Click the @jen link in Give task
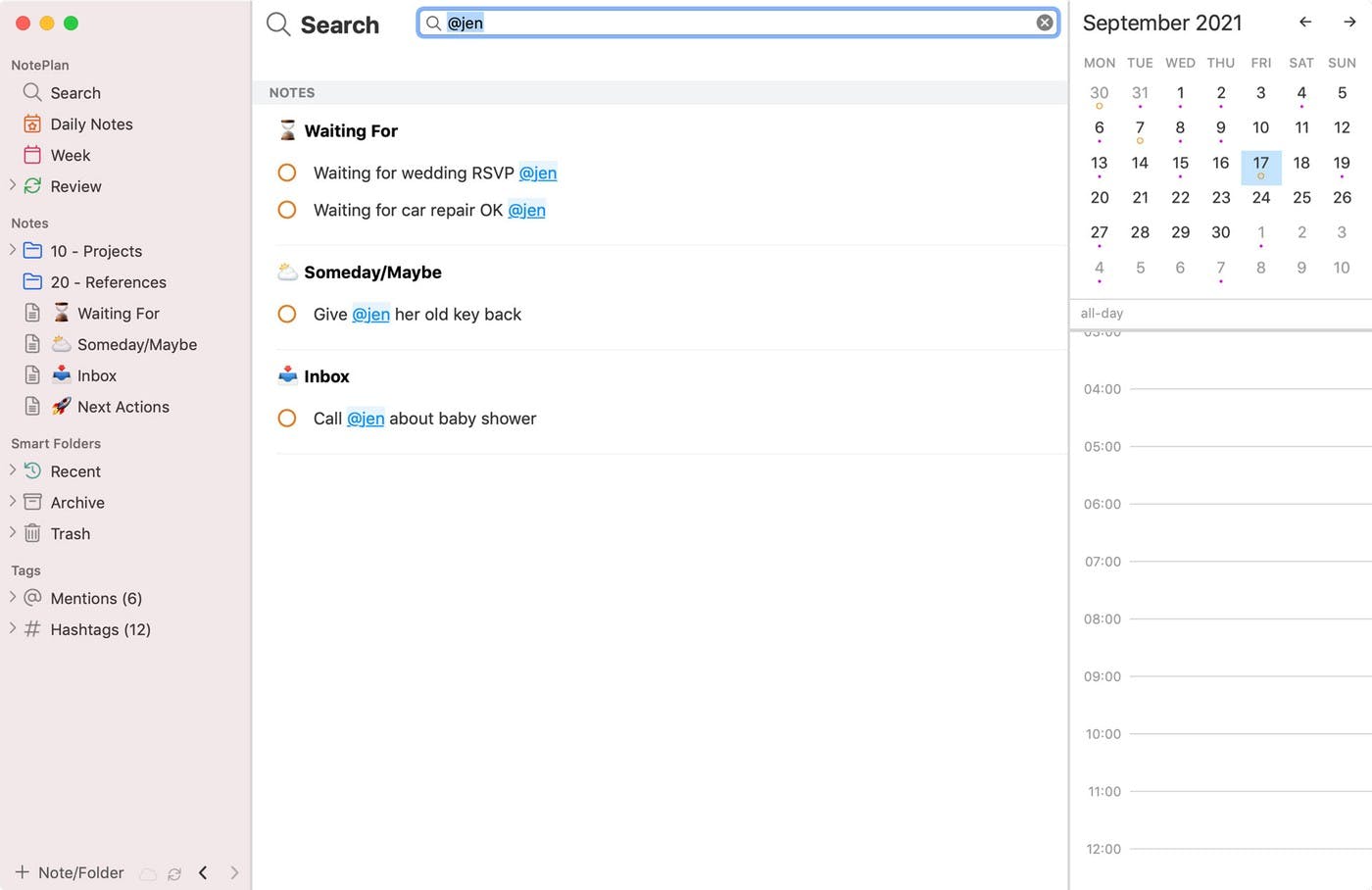1372x890 pixels. [370, 315]
